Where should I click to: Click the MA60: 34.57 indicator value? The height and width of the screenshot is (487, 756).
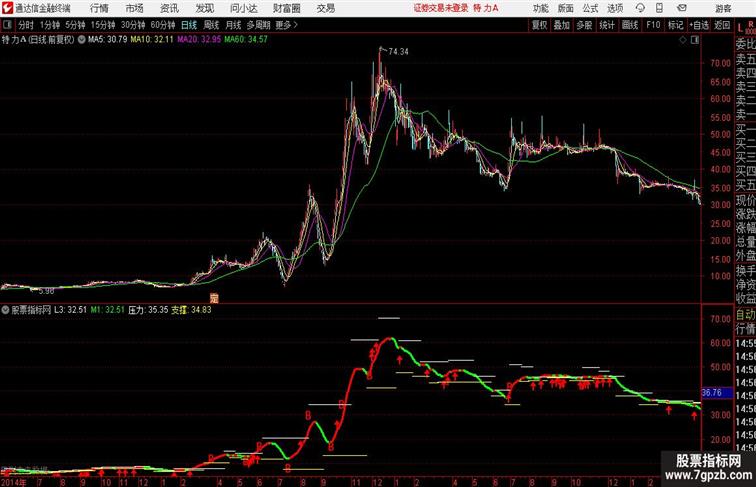click(246, 40)
